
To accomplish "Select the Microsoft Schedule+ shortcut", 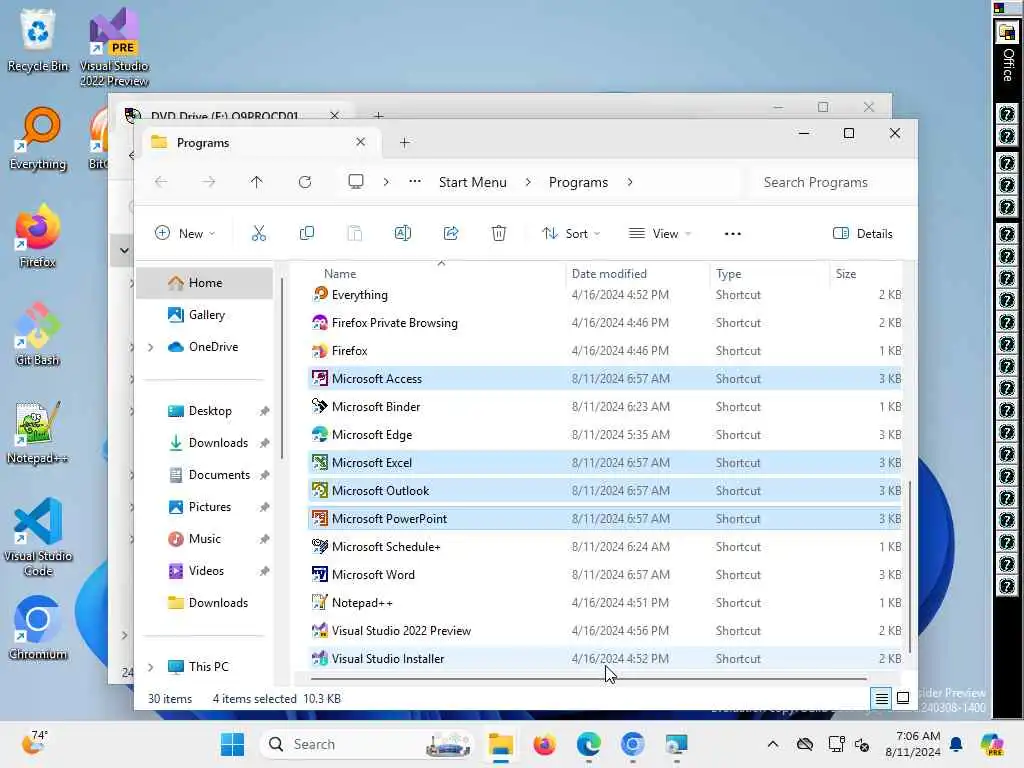I will (x=605, y=547).
